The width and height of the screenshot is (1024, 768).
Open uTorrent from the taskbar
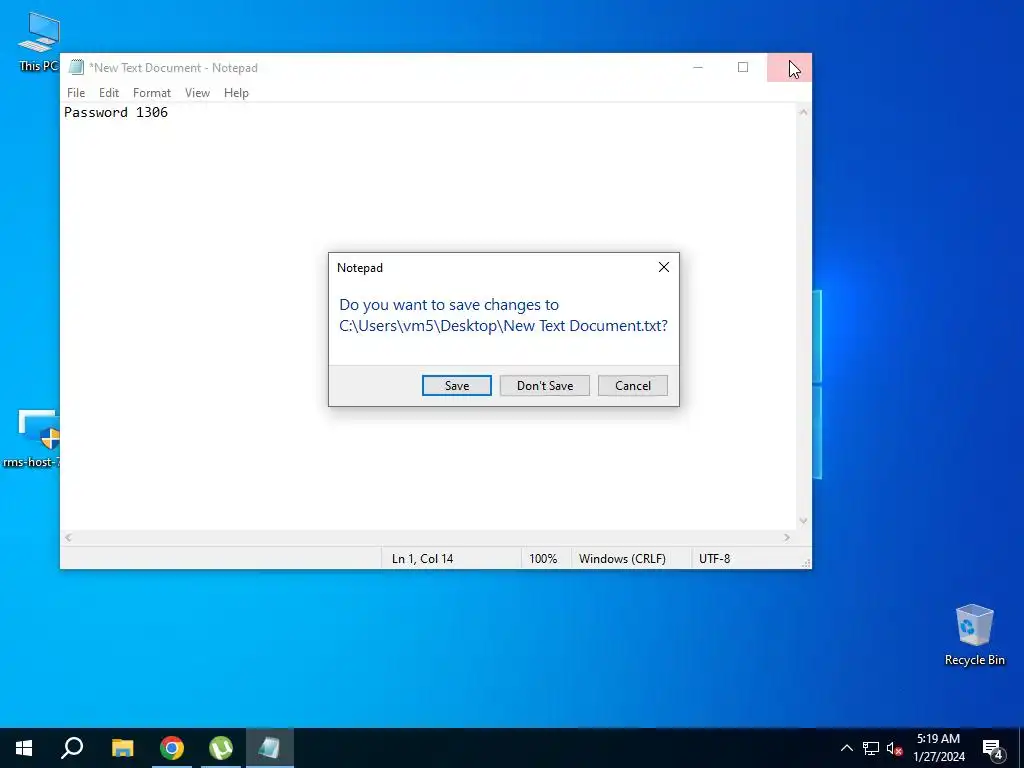point(221,748)
